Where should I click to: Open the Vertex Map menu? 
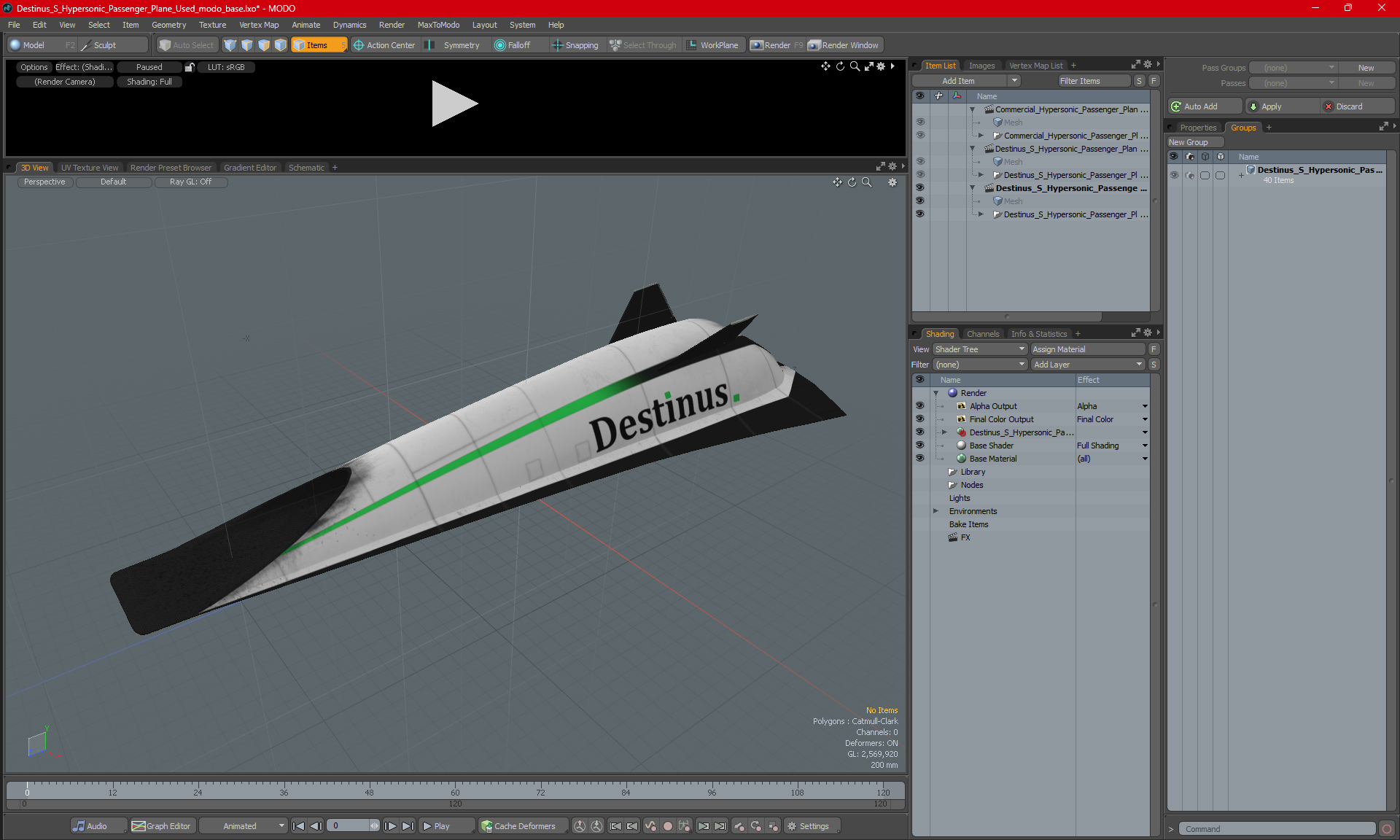click(259, 25)
